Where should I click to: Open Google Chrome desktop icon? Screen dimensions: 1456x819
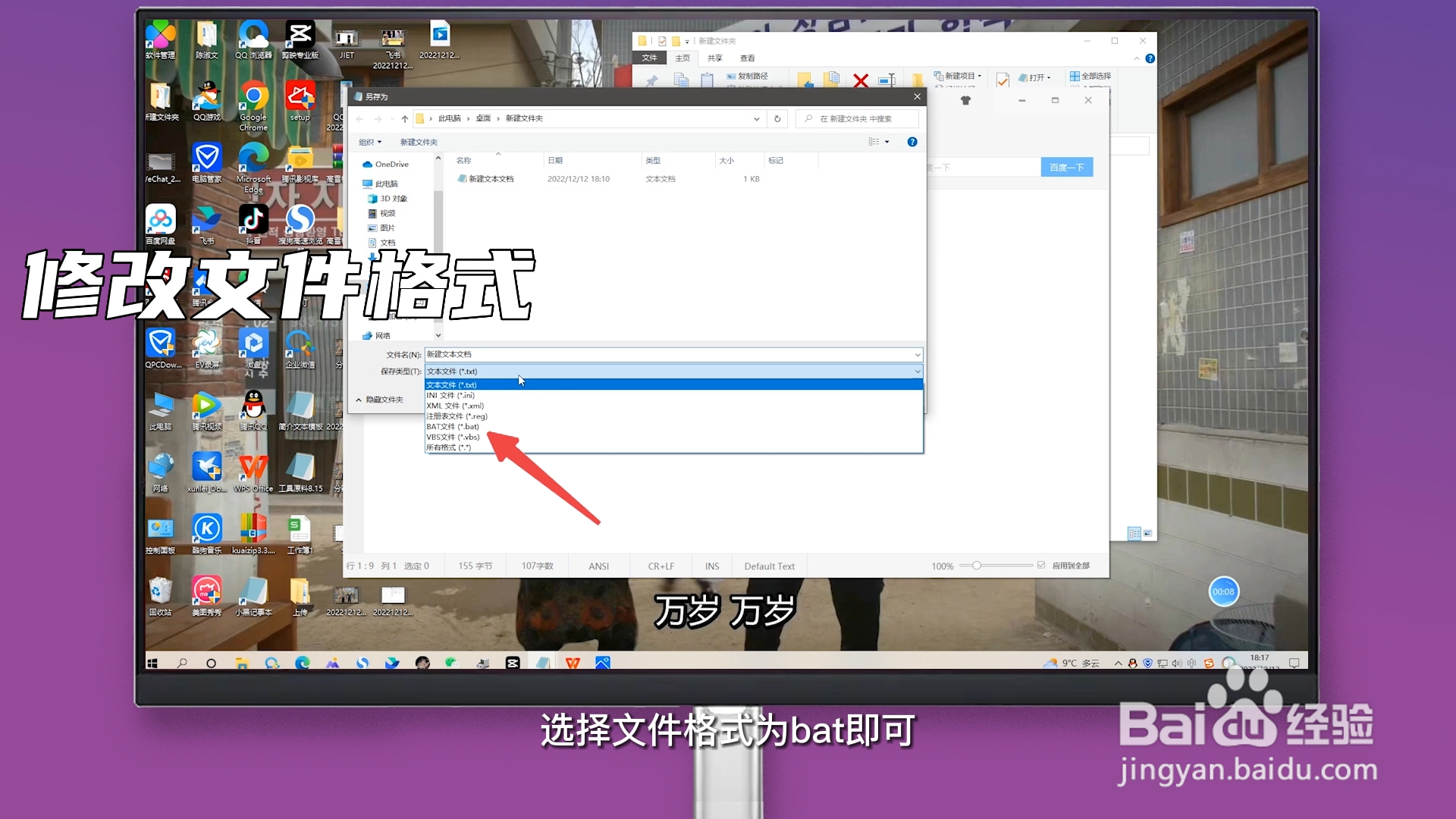click(253, 106)
